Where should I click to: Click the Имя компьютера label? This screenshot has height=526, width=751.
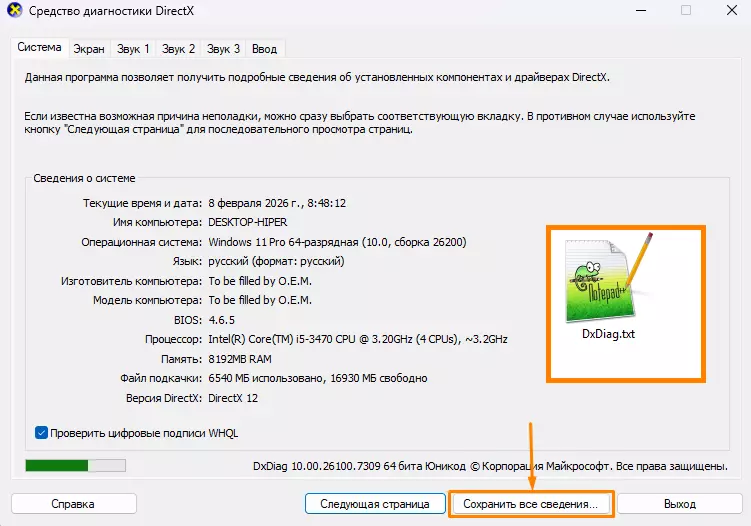tap(158, 222)
